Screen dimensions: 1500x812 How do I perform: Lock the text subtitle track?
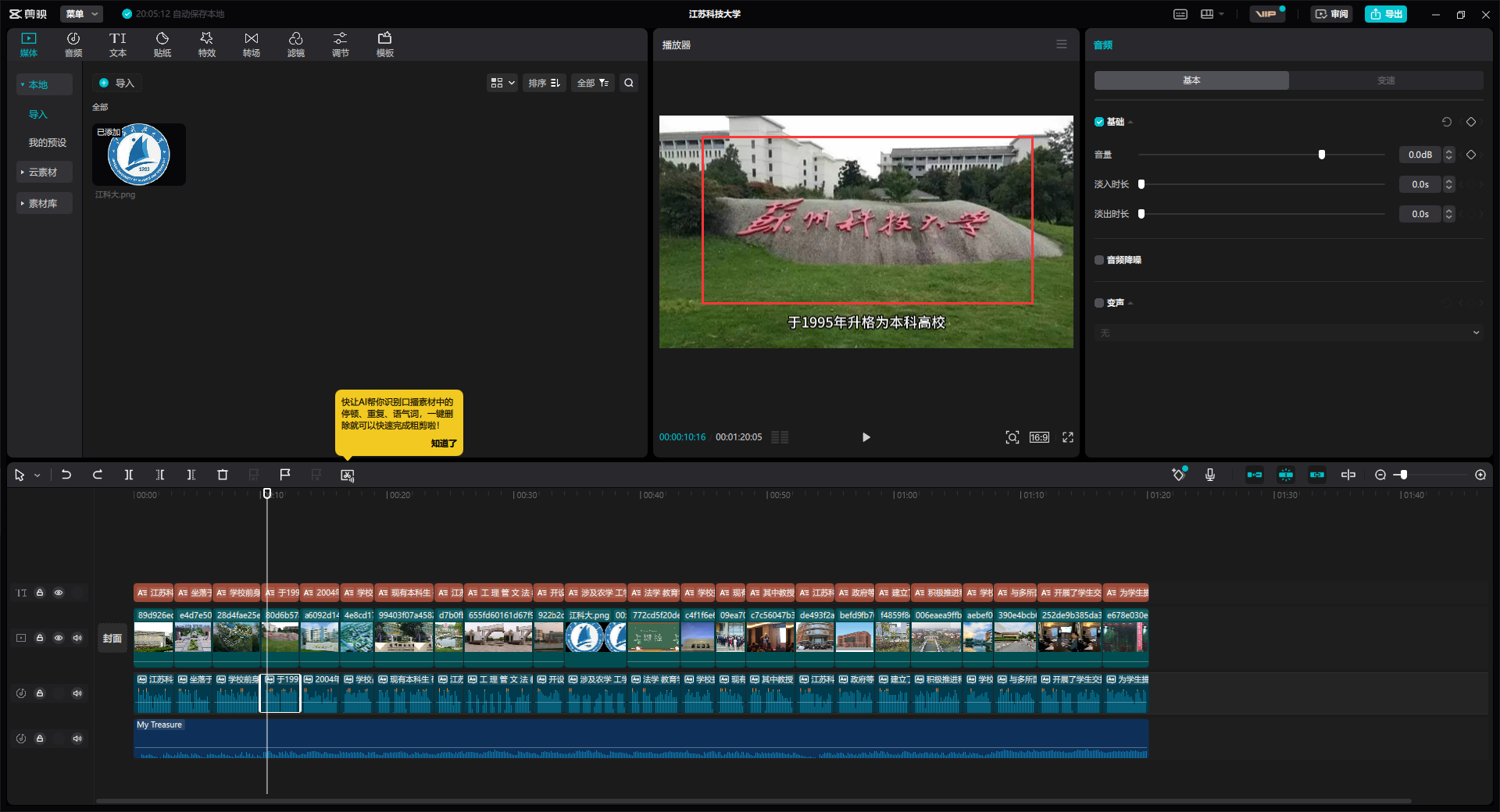click(x=40, y=593)
